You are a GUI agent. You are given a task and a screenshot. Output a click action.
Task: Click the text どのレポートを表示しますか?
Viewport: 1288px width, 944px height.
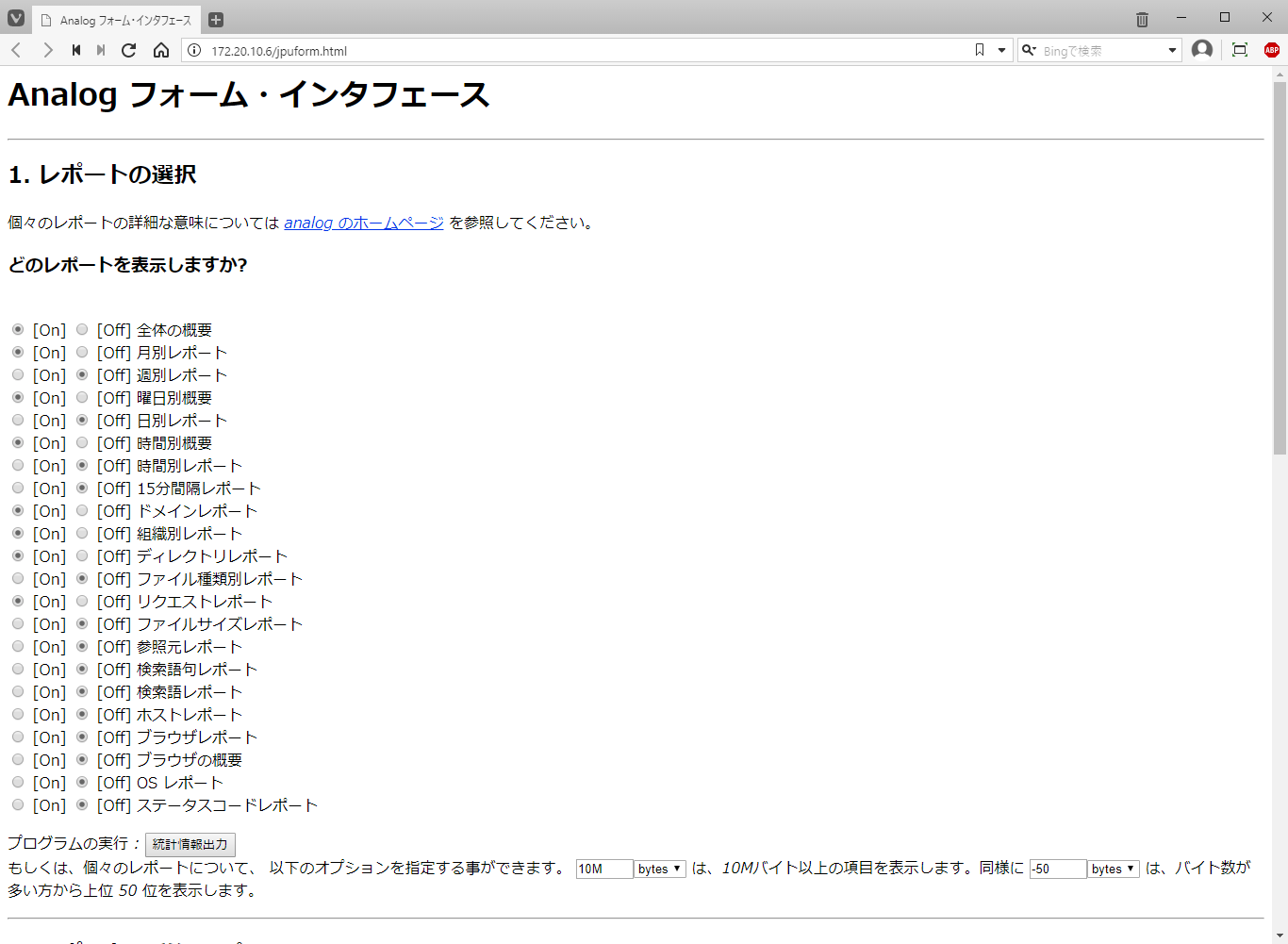[127, 265]
